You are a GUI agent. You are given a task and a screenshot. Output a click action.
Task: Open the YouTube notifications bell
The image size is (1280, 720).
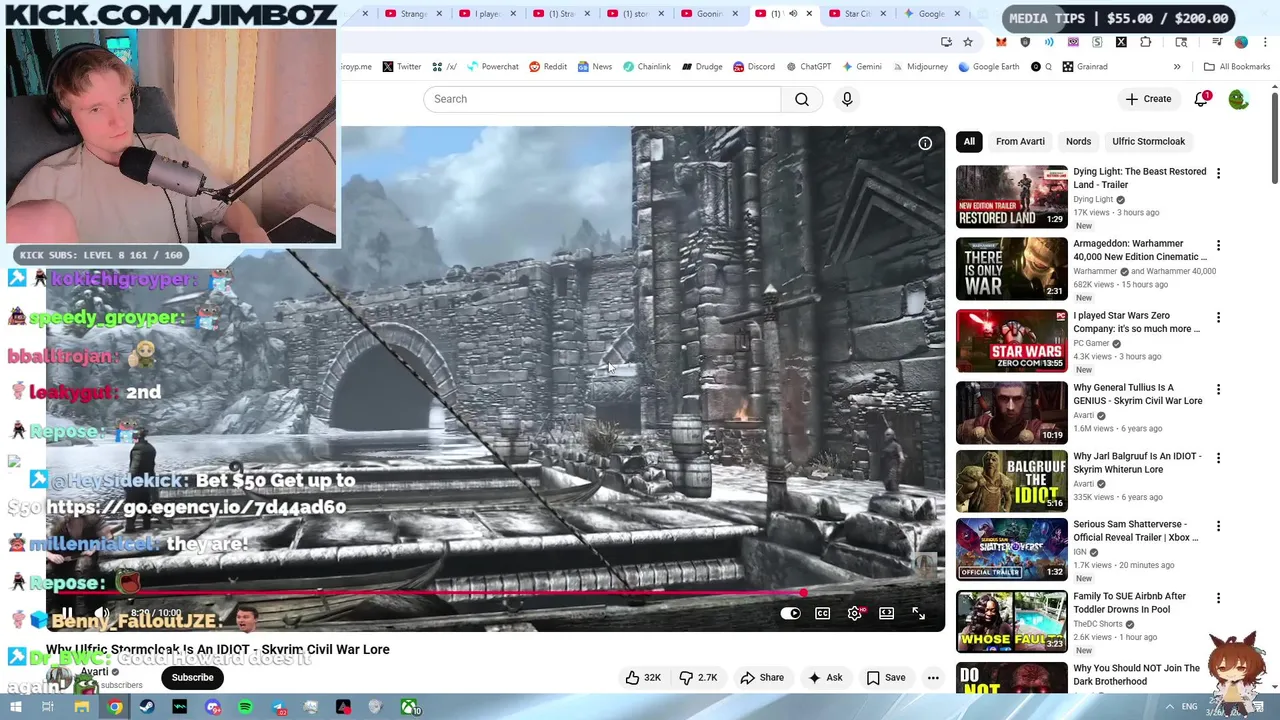1201,99
